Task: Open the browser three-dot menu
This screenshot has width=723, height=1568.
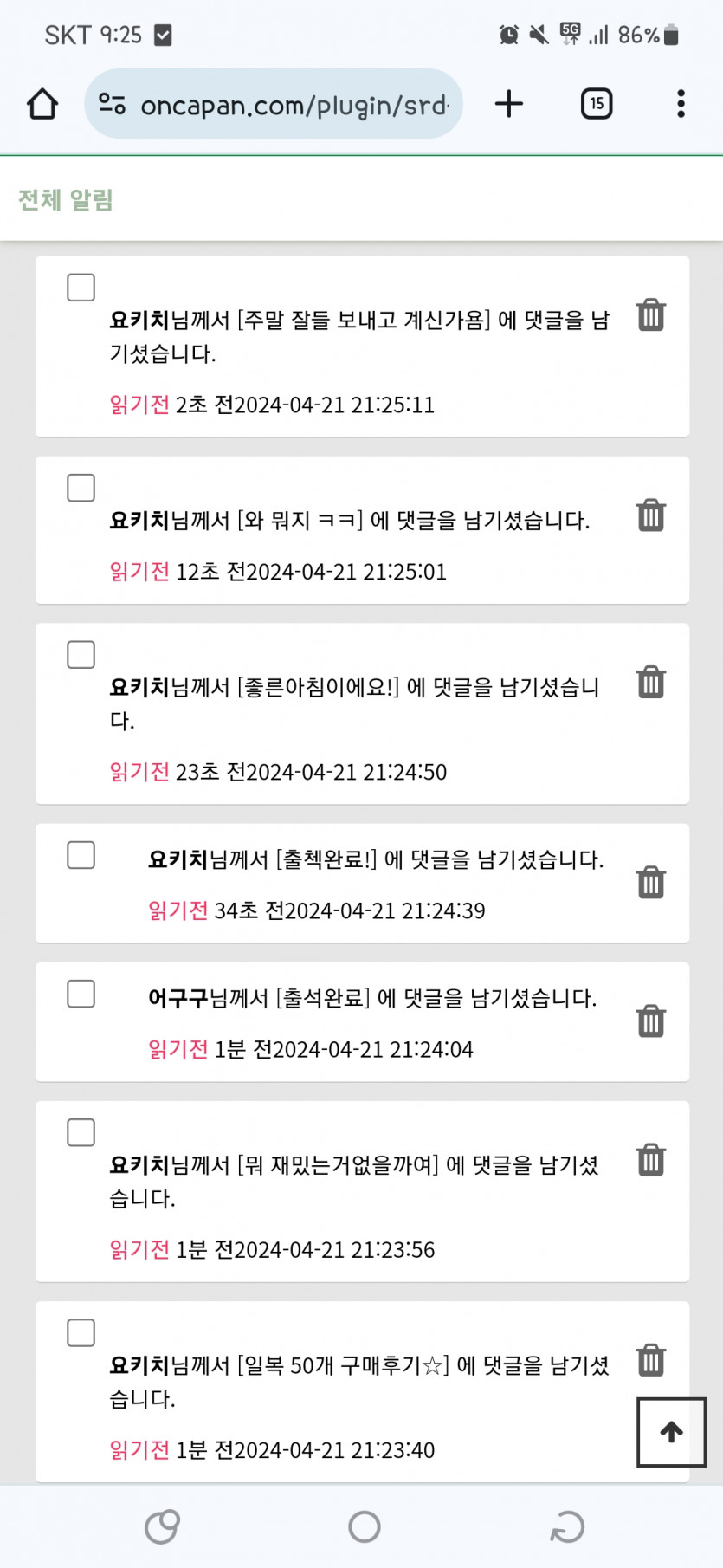Action: pyautogui.click(x=681, y=104)
